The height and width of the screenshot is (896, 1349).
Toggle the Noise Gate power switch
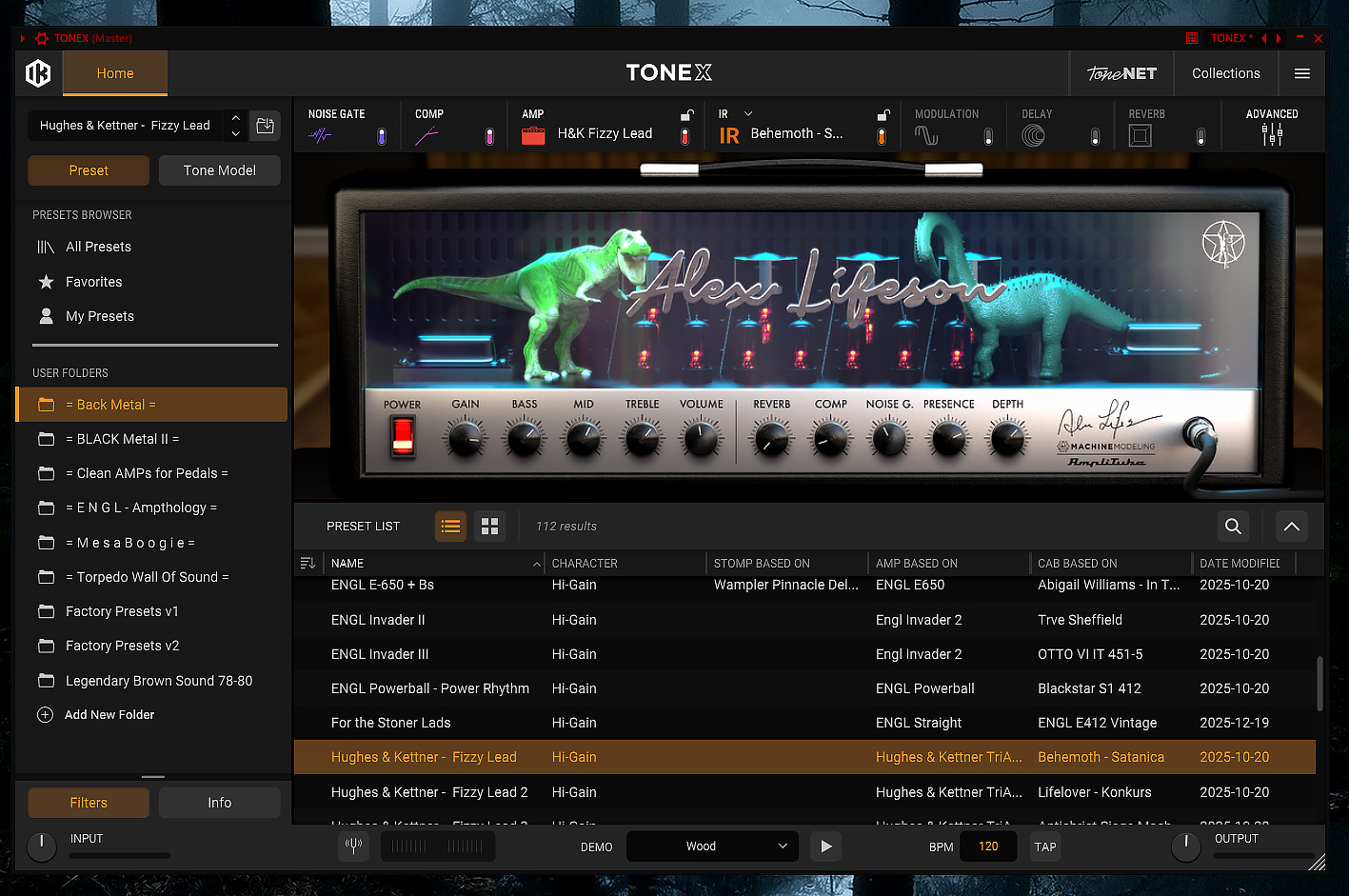pos(382,136)
